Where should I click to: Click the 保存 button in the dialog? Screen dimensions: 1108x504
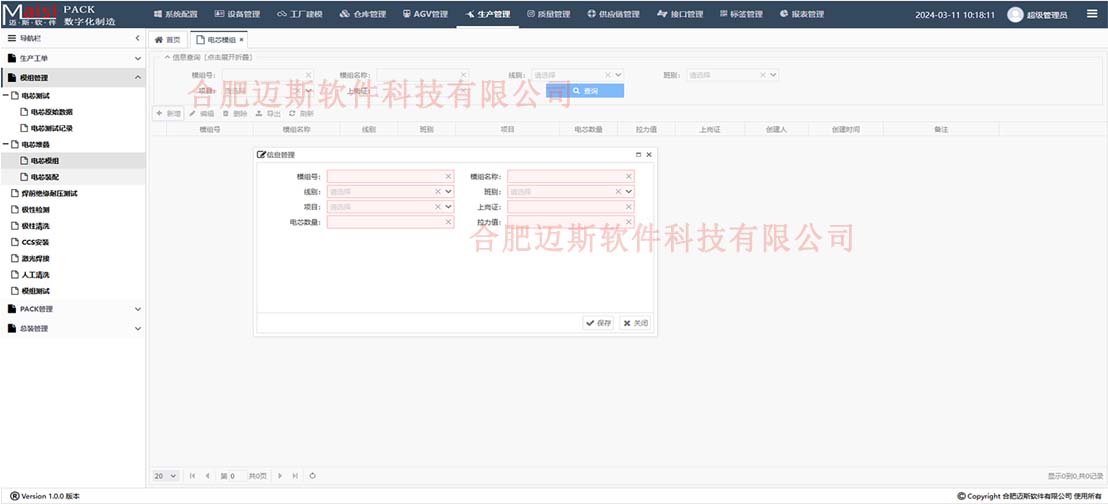(598, 323)
